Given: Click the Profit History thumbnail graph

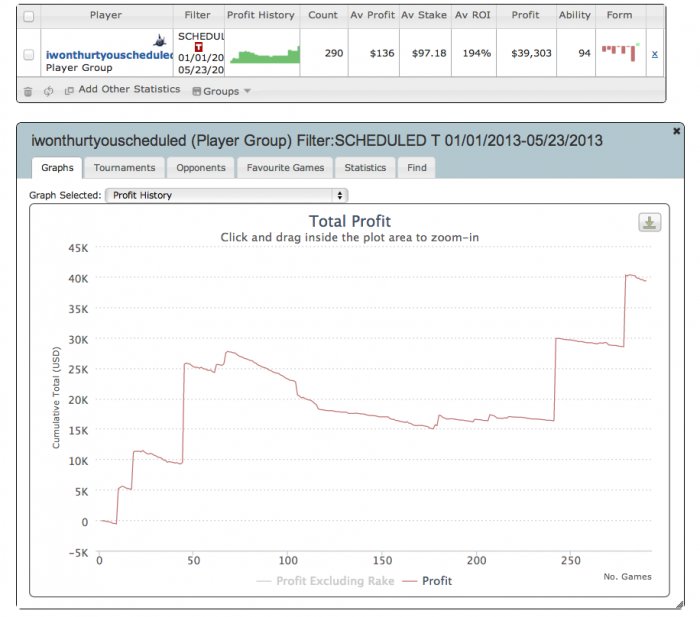Looking at the screenshot, I should 265,54.
